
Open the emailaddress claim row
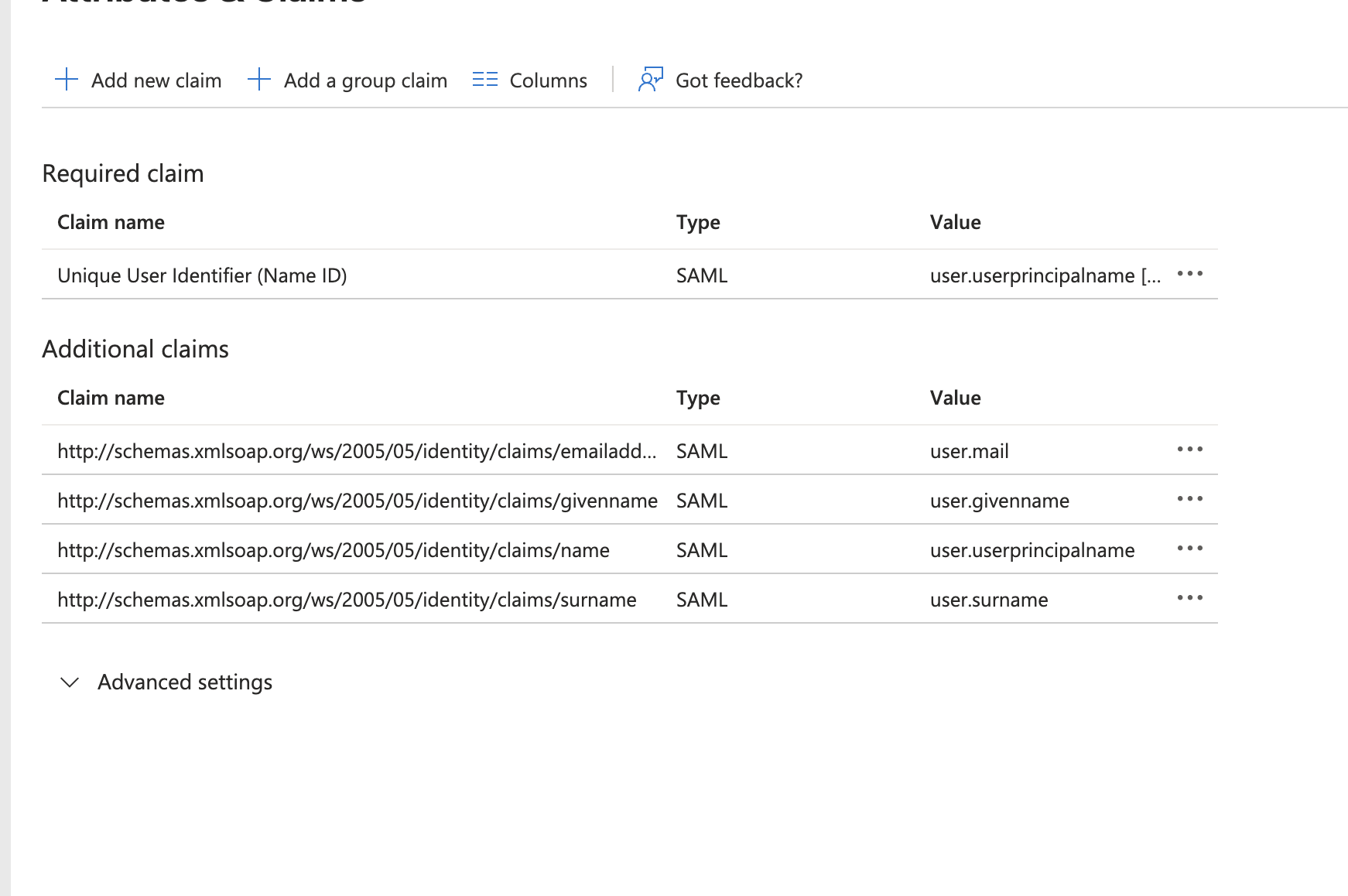(357, 451)
